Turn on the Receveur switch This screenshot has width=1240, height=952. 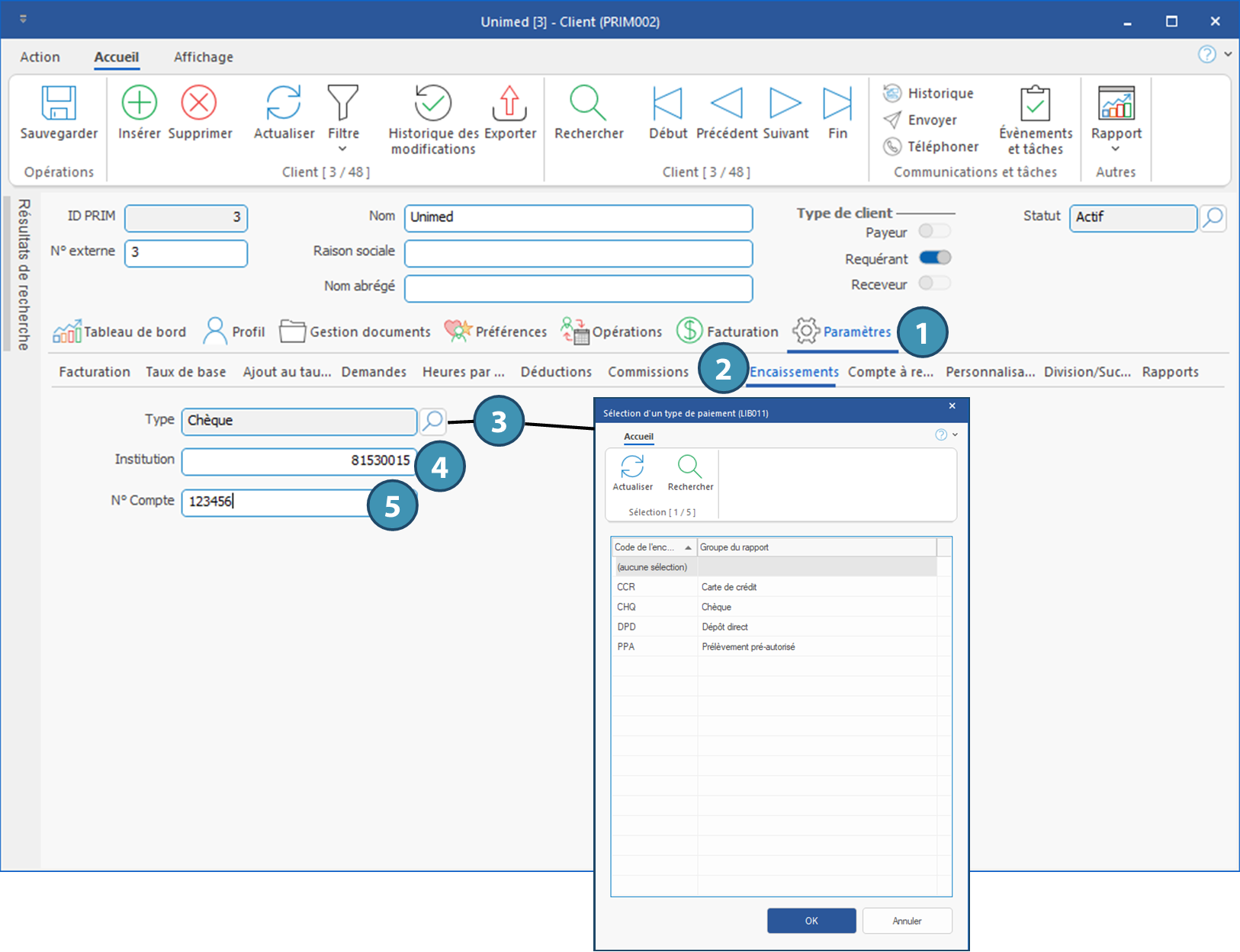click(x=934, y=284)
